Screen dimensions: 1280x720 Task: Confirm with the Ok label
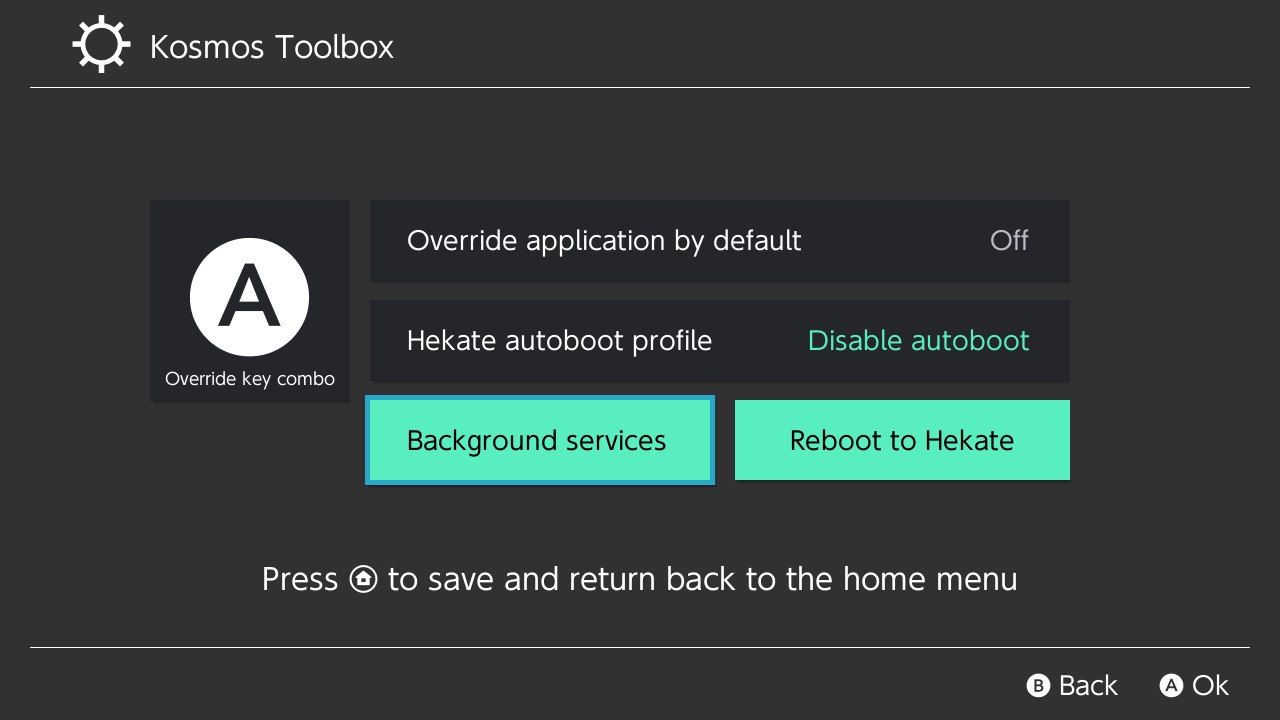coord(1210,686)
